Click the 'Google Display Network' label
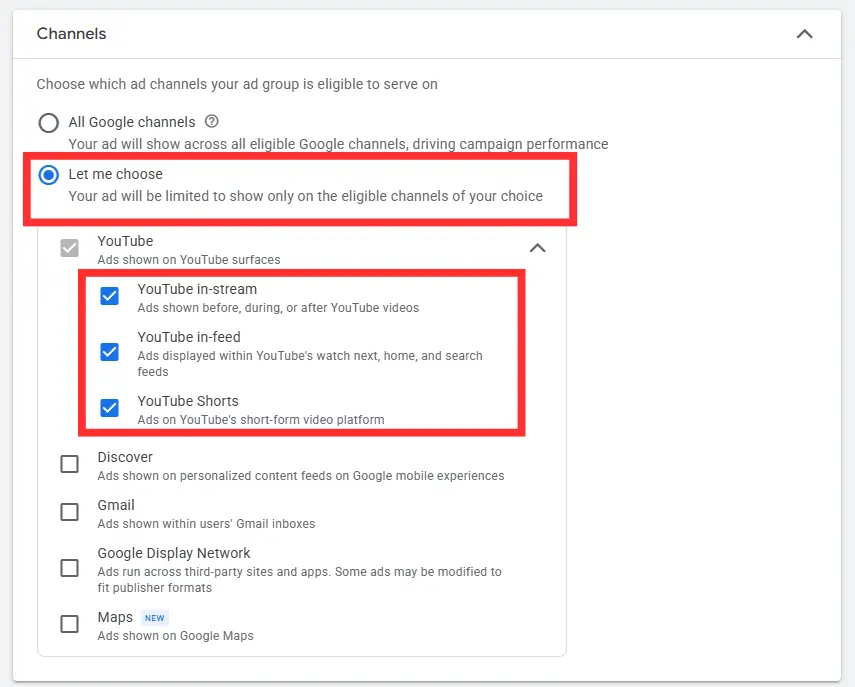This screenshot has width=855, height=687. [x=173, y=553]
